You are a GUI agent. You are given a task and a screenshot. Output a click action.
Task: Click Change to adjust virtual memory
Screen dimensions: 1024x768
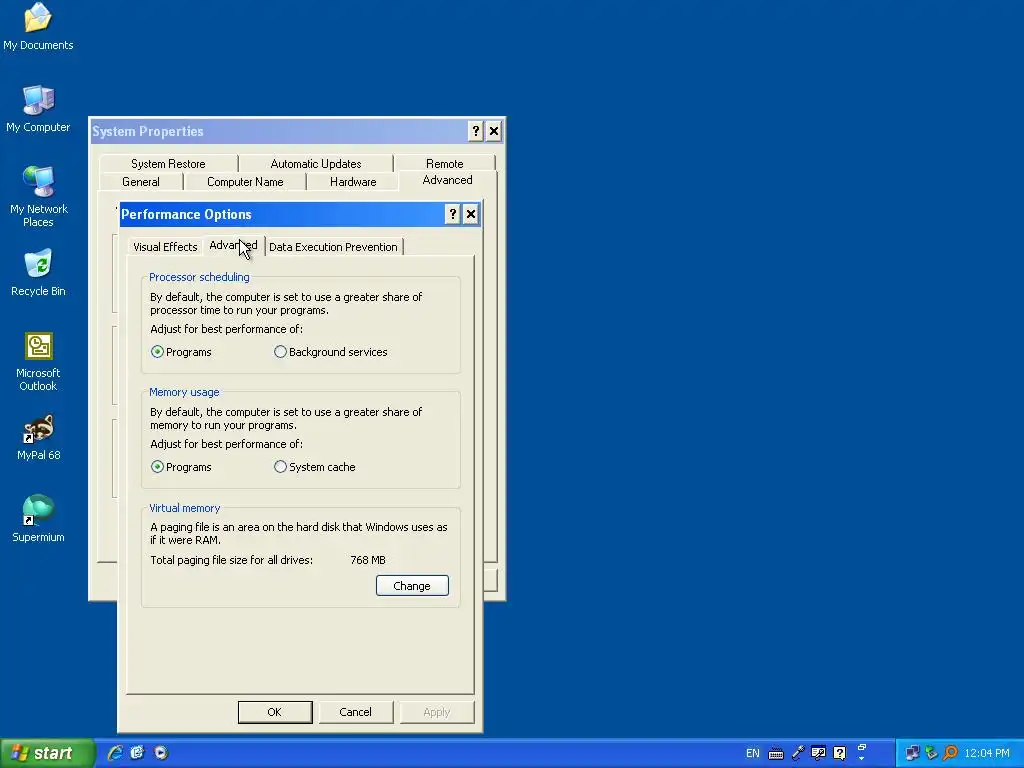[412, 586]
